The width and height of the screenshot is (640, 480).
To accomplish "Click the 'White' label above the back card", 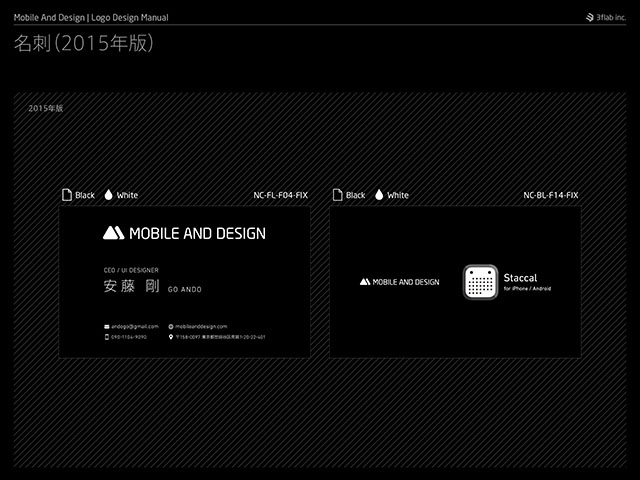I will click(x=398, y=195).
